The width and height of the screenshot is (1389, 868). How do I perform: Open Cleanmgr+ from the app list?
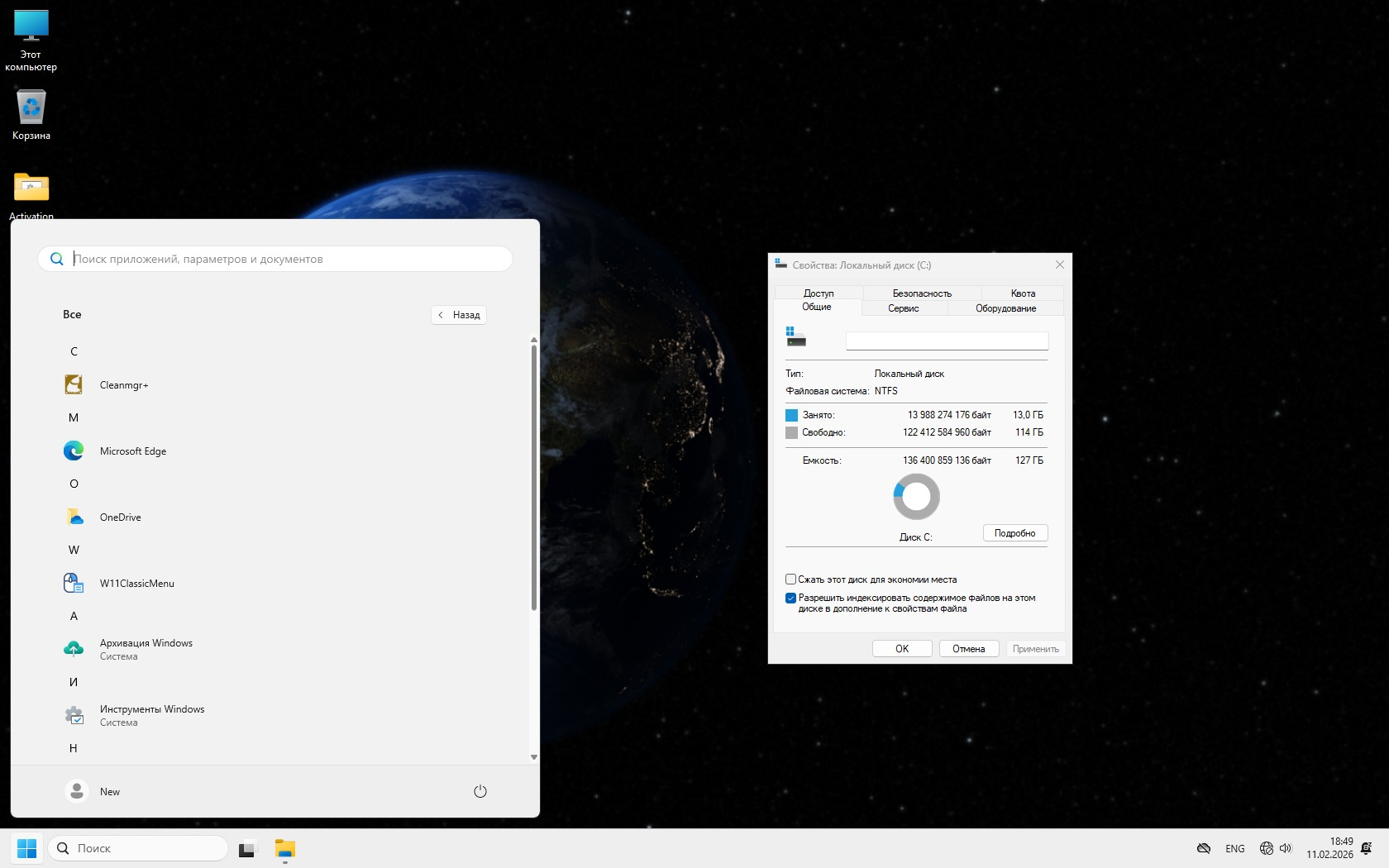123,385
